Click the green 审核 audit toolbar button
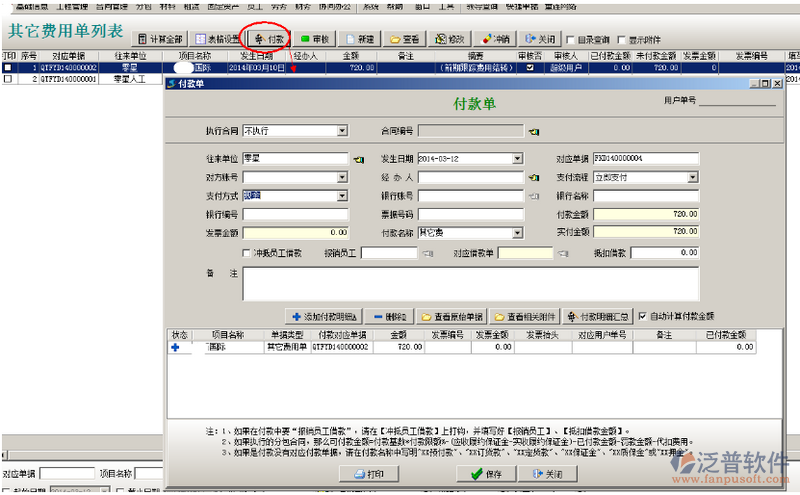Image resolution: width=800 pixels, height=495 pixels. click(x=314, y=39)
